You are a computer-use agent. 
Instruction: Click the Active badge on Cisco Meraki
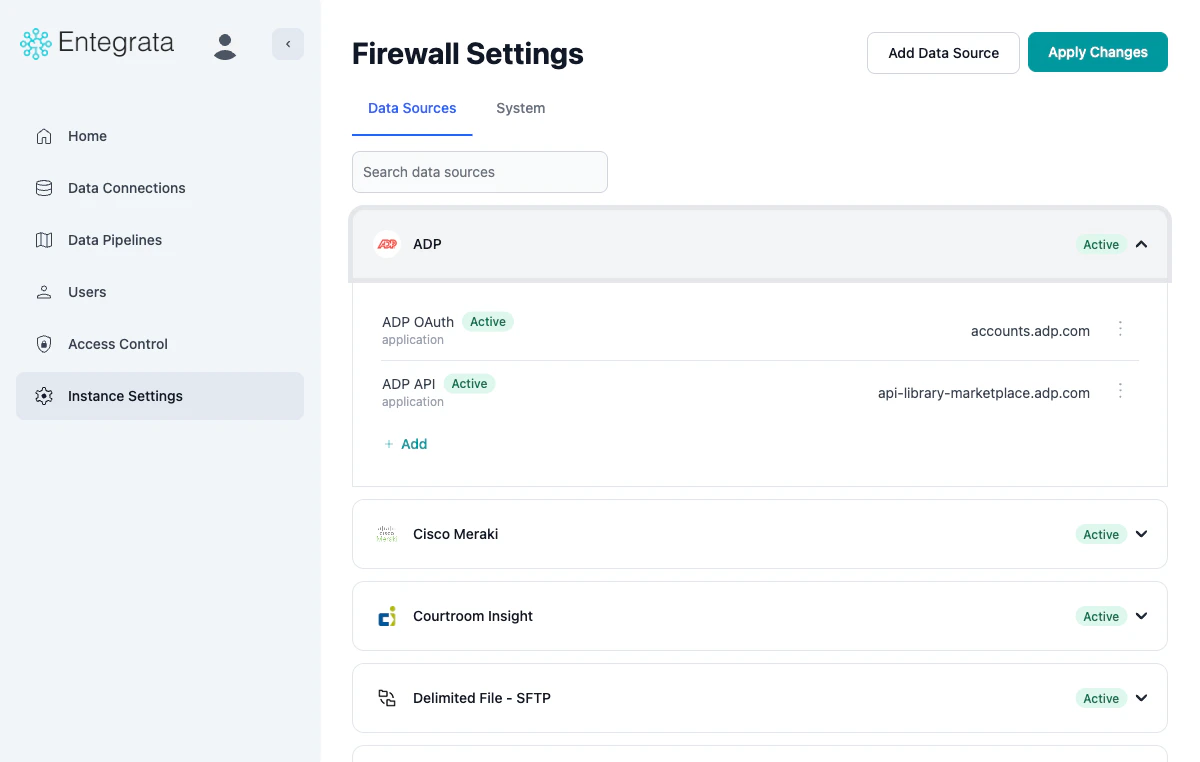click(1101, 534)
